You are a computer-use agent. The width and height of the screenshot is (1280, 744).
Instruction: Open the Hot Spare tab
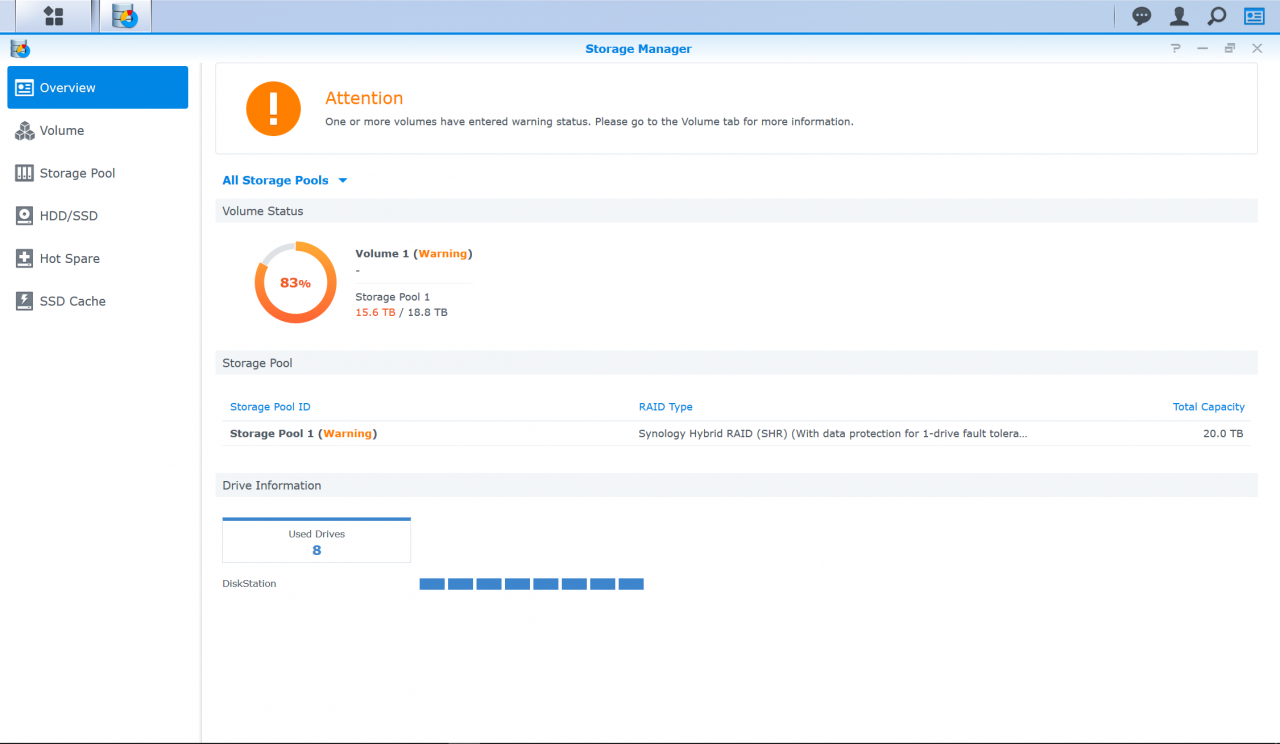(x=98, y=258)
